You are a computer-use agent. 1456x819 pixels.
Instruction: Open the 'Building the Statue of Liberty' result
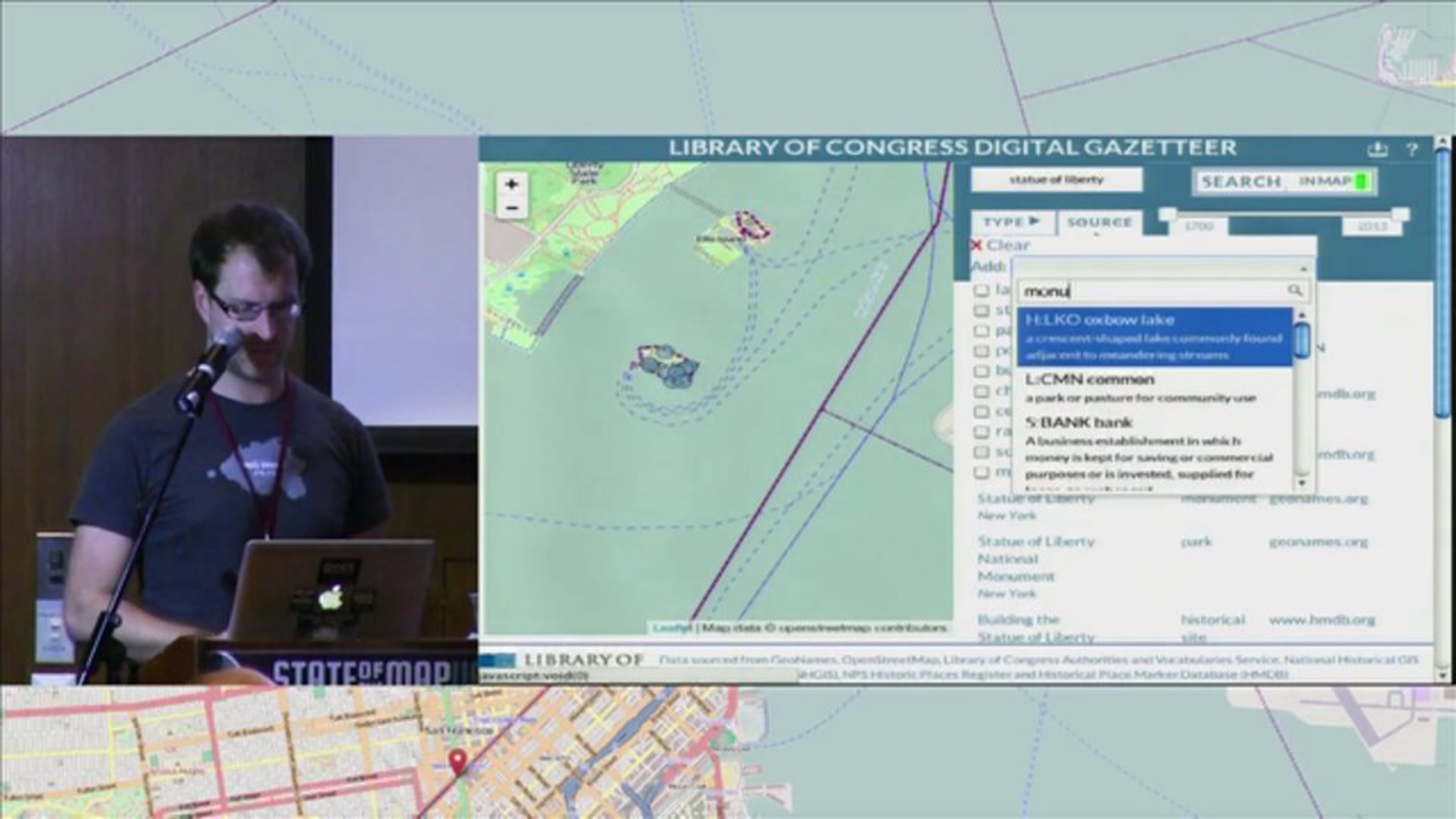tap(1036, 629)
